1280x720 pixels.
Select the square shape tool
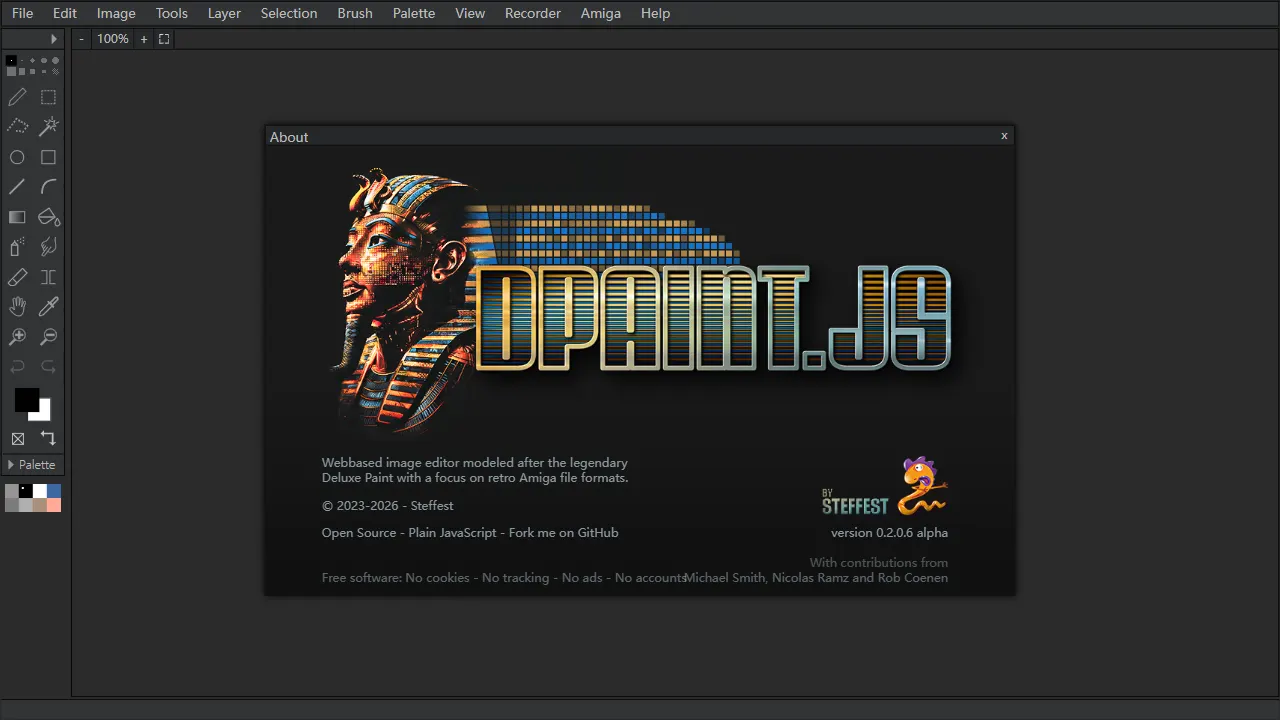click(48, 157)
